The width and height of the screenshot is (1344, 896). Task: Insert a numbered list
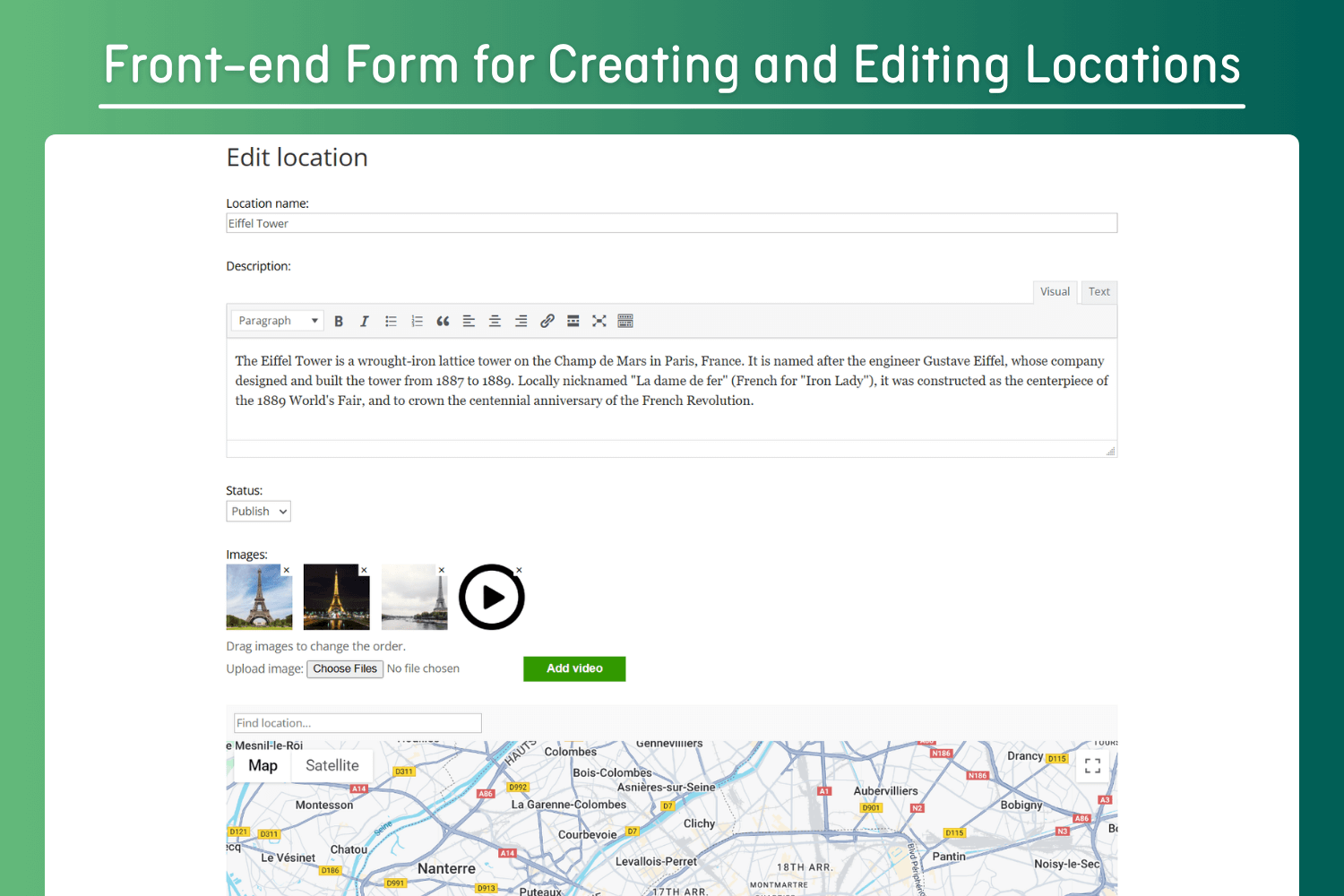(417, 321)
